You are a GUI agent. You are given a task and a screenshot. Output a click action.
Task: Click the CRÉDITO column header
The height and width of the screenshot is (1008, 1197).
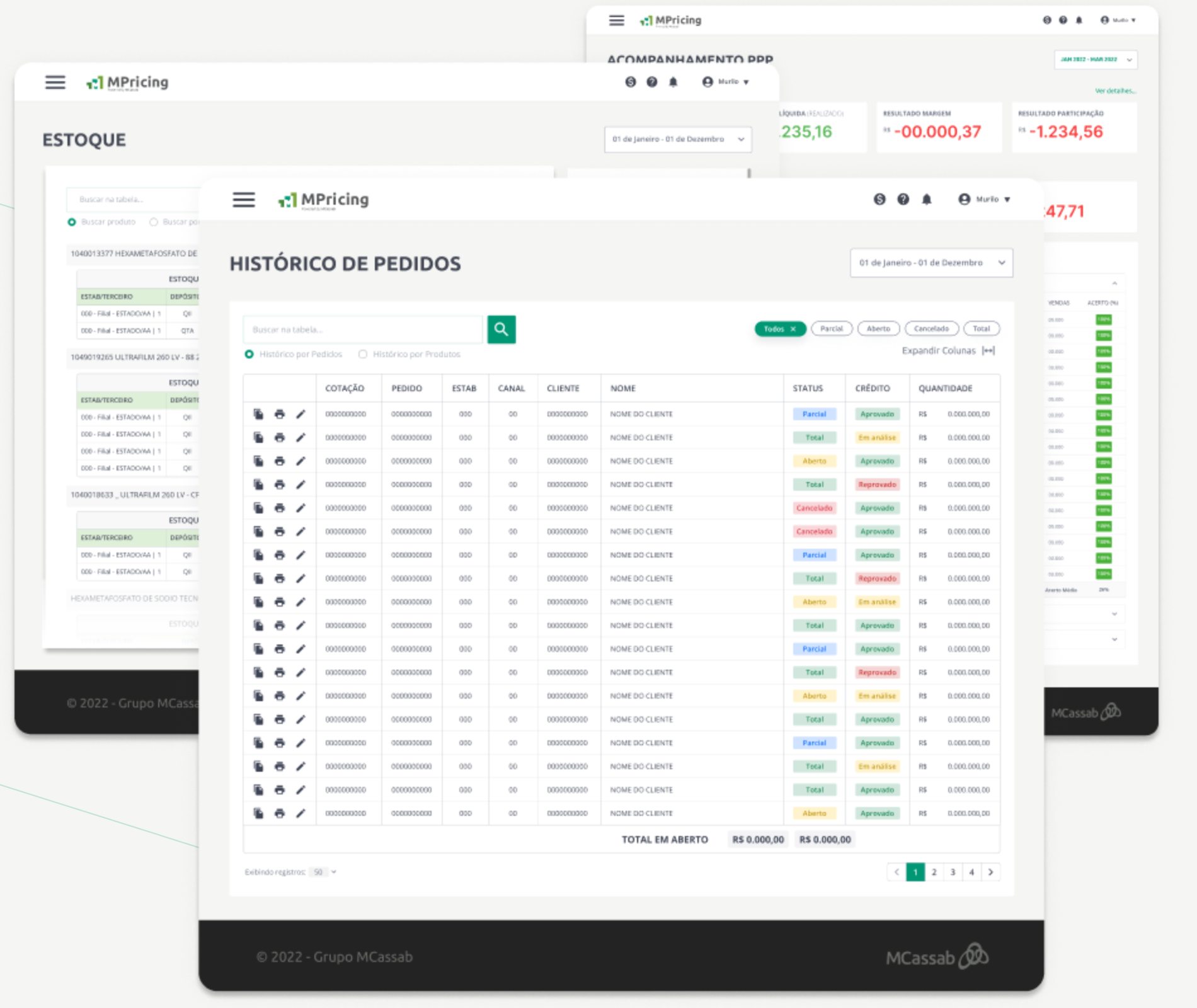point(873,388)
